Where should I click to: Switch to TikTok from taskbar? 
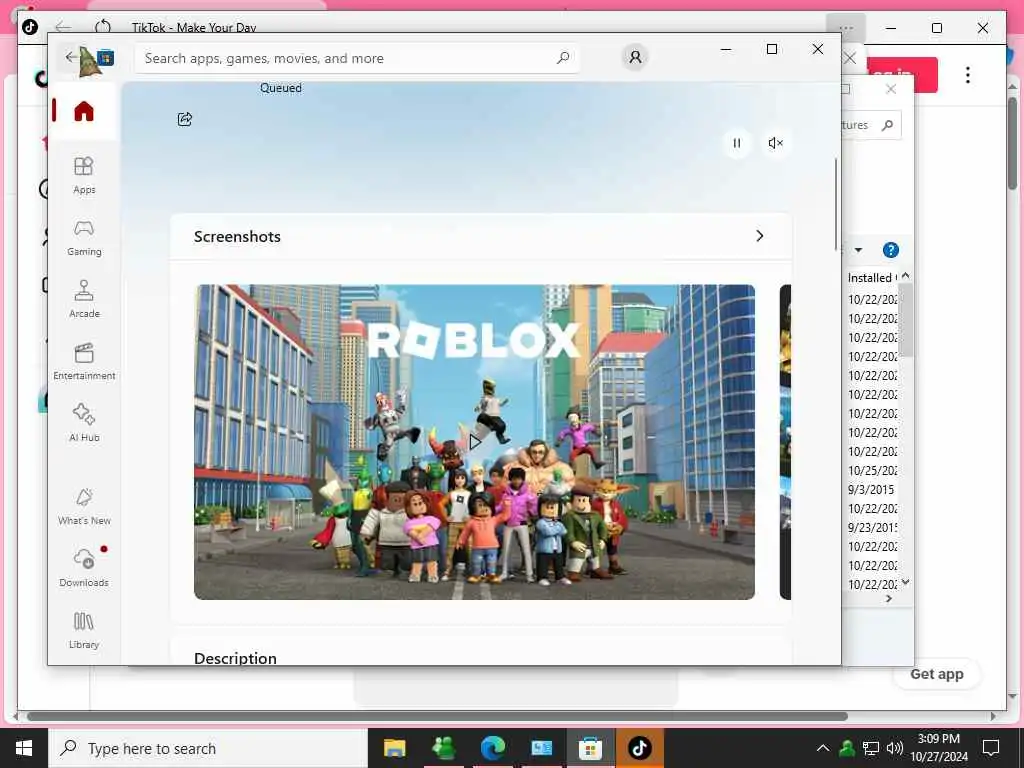tap(639, 748)
